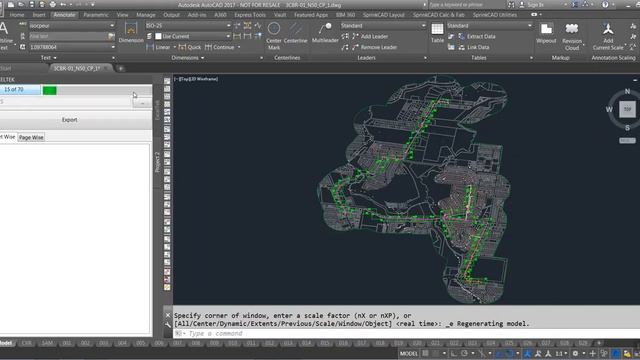Select the Multileader tool

(325, 33)
